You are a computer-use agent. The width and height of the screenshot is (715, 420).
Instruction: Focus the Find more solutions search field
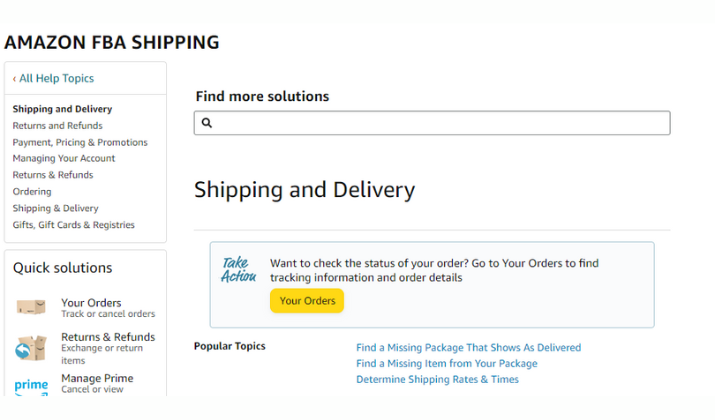coord(432,123)
